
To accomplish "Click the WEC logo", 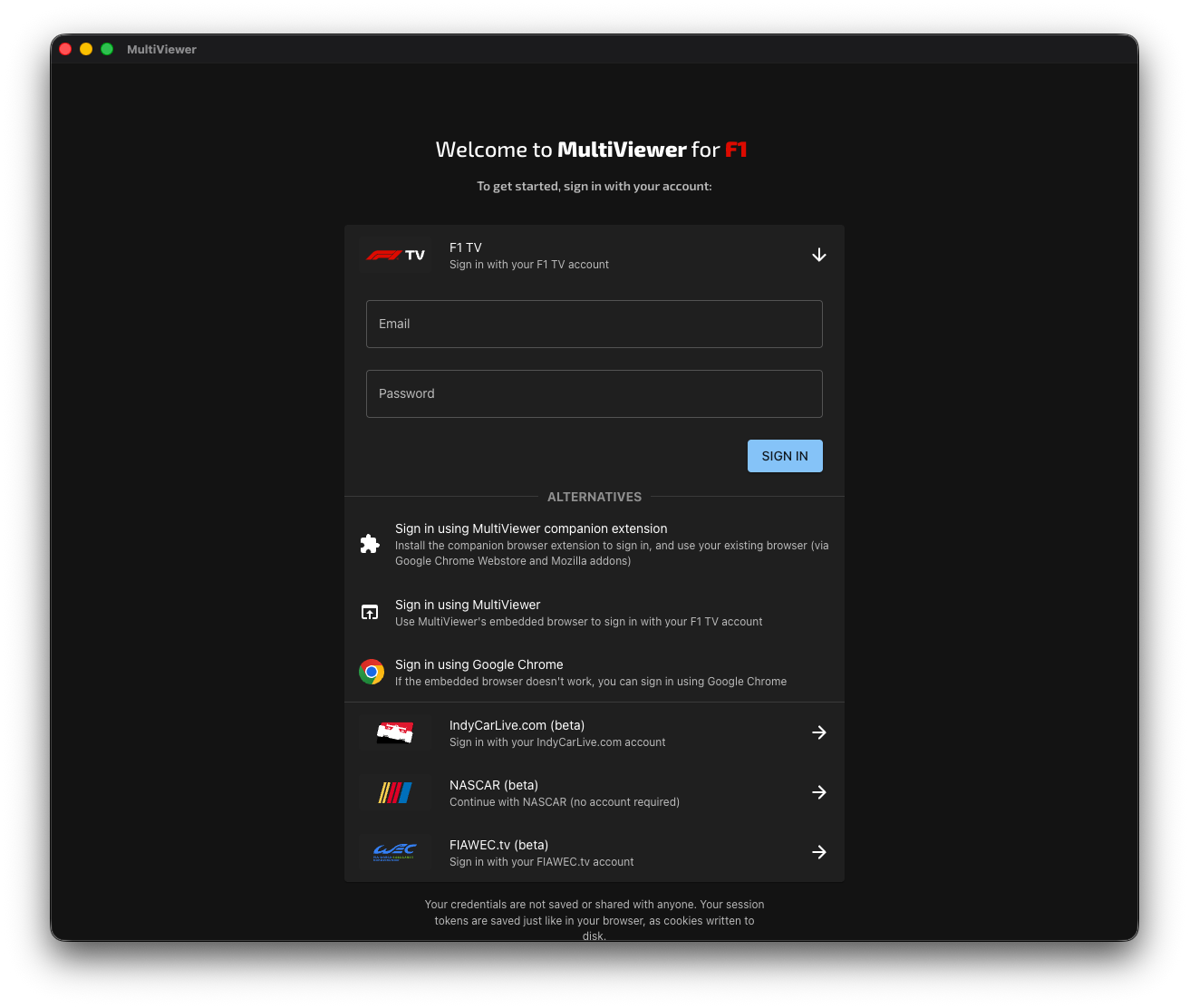I will pos(395,852).
